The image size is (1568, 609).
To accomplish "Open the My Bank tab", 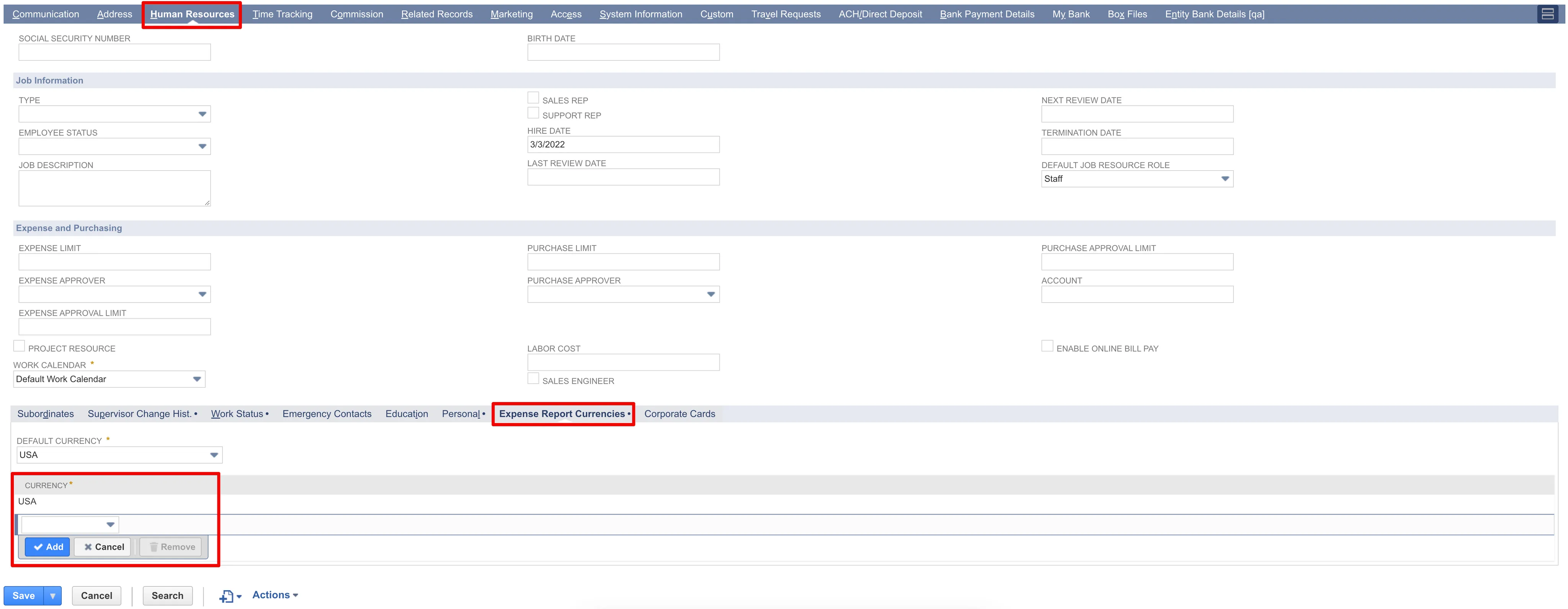I will click(x=1071, y=14).
